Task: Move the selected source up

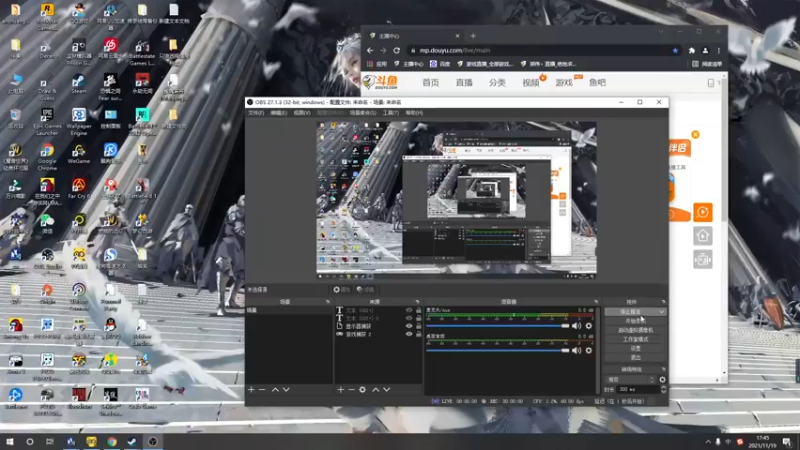Action: pos(376,389)
